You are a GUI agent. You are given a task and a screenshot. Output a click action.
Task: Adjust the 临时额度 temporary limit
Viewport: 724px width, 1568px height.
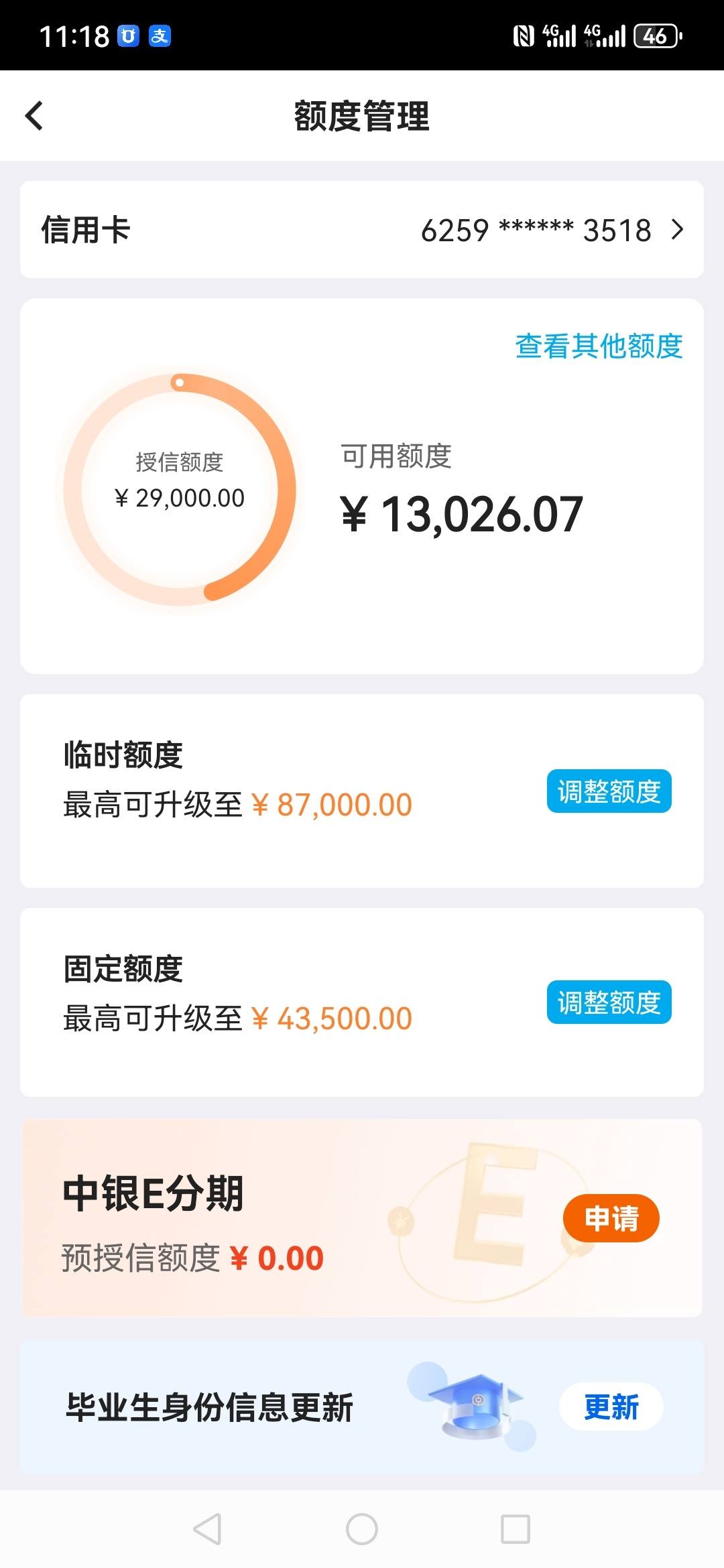pos(609,791)
